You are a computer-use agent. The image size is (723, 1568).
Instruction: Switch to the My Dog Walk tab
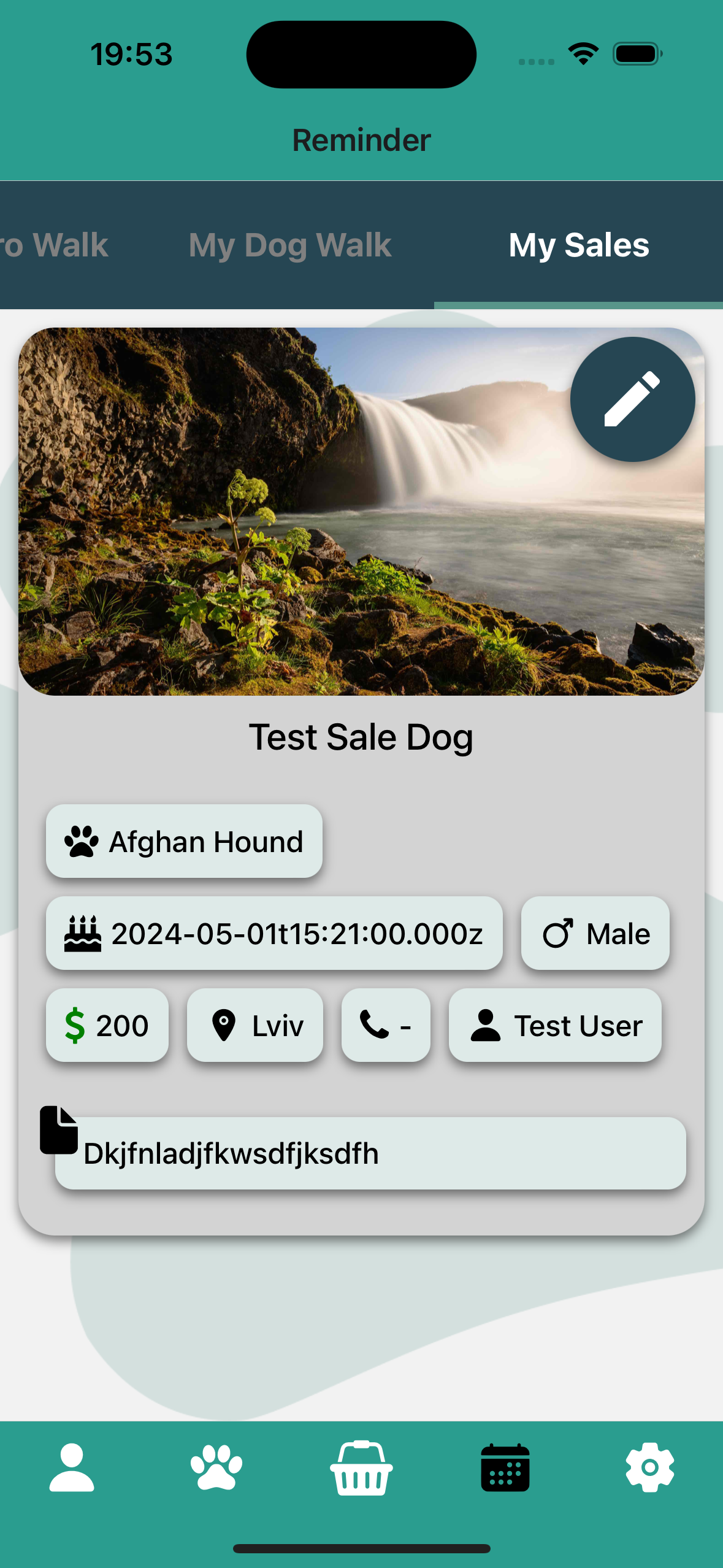pos(290,245)
